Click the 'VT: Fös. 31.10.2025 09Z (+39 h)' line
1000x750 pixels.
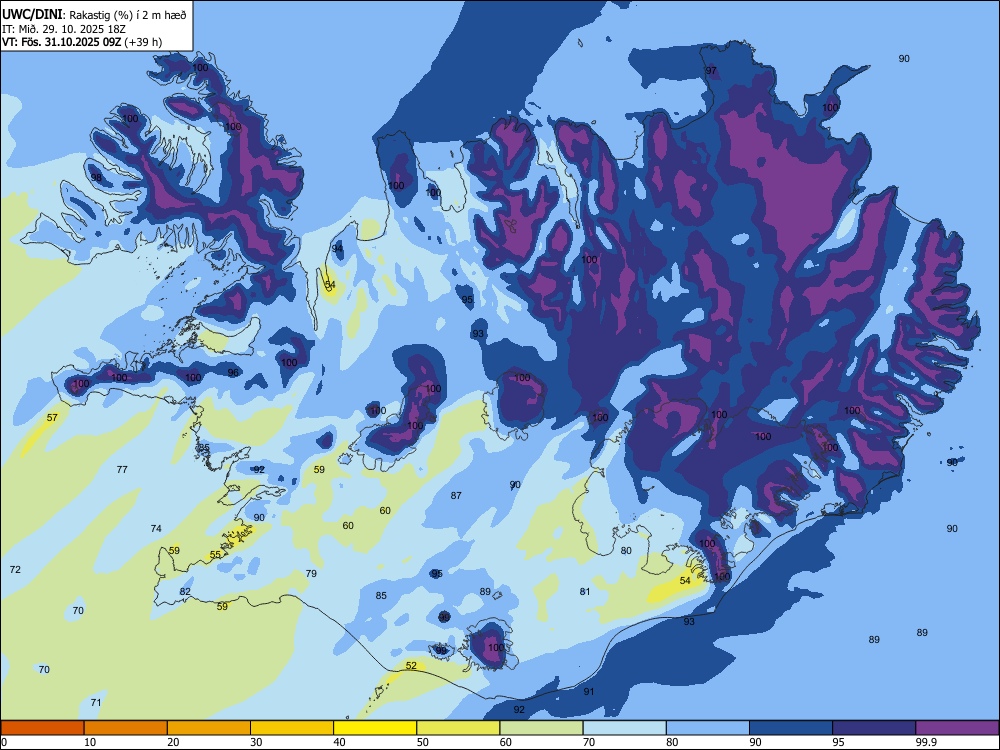coord(82,42)
